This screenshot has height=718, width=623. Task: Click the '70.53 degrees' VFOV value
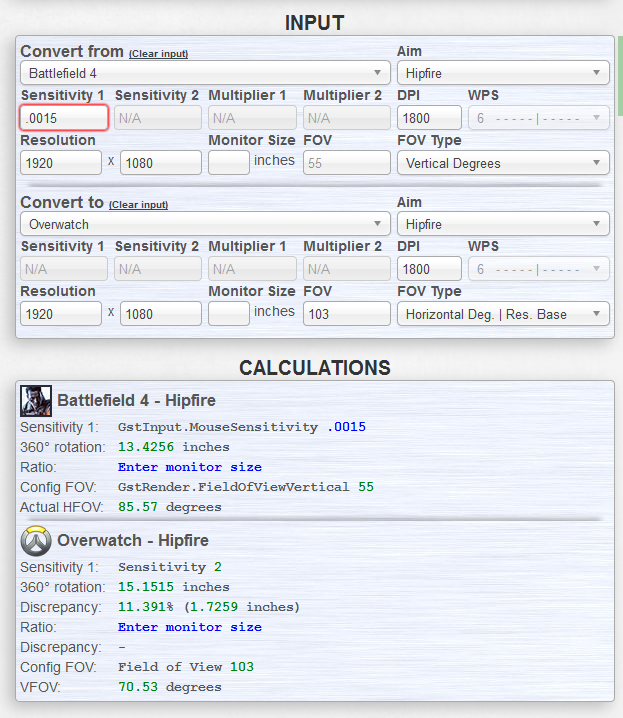[170, 687]
